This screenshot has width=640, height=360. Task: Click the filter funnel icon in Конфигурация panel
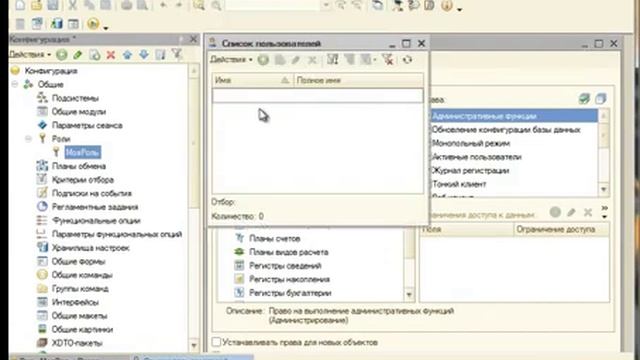point(177,54)
